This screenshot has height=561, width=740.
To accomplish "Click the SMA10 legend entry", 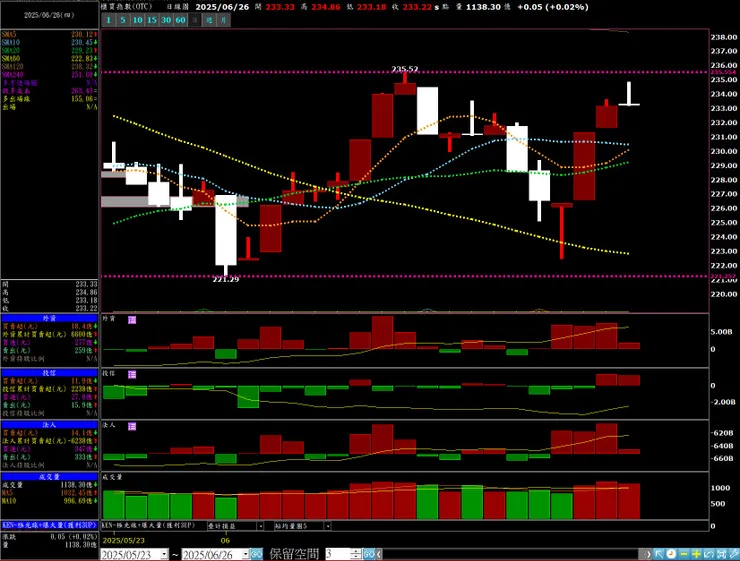I will click(50, 42).
